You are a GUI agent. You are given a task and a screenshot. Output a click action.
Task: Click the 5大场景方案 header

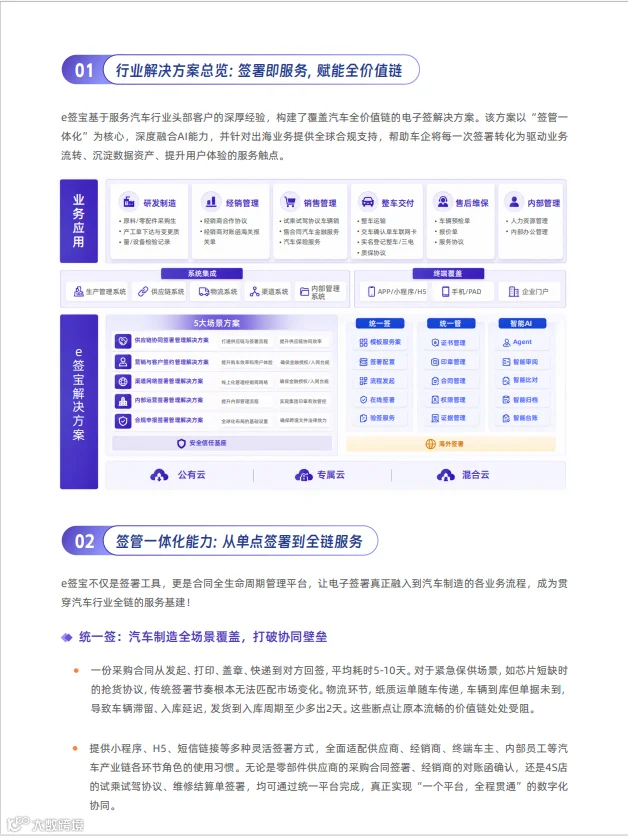[216, 323]
